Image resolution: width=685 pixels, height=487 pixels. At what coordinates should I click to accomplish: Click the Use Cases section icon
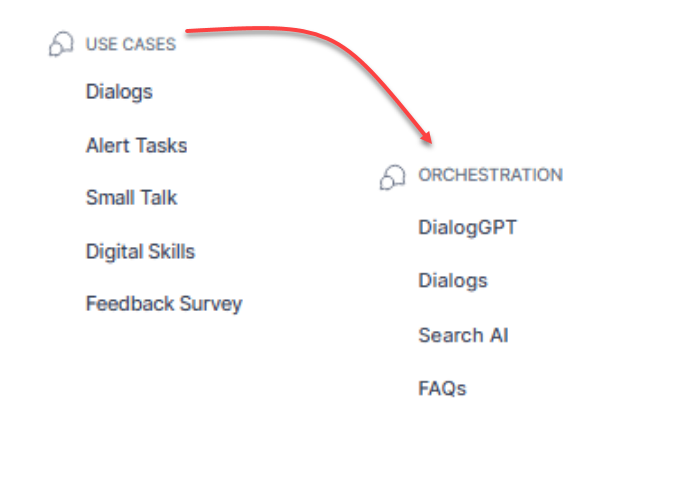point(61,44)
